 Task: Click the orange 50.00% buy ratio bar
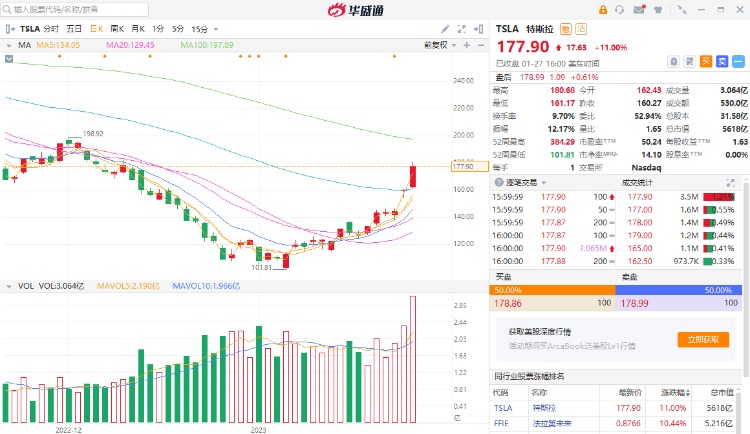(x=552, y=290)
